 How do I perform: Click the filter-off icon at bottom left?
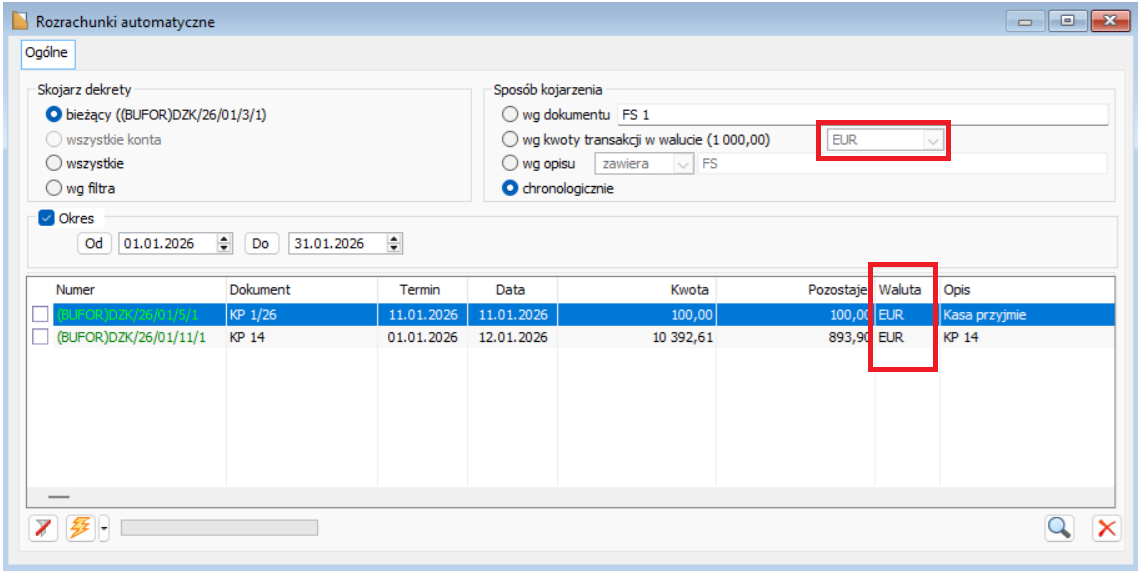[x=43, y=528]
